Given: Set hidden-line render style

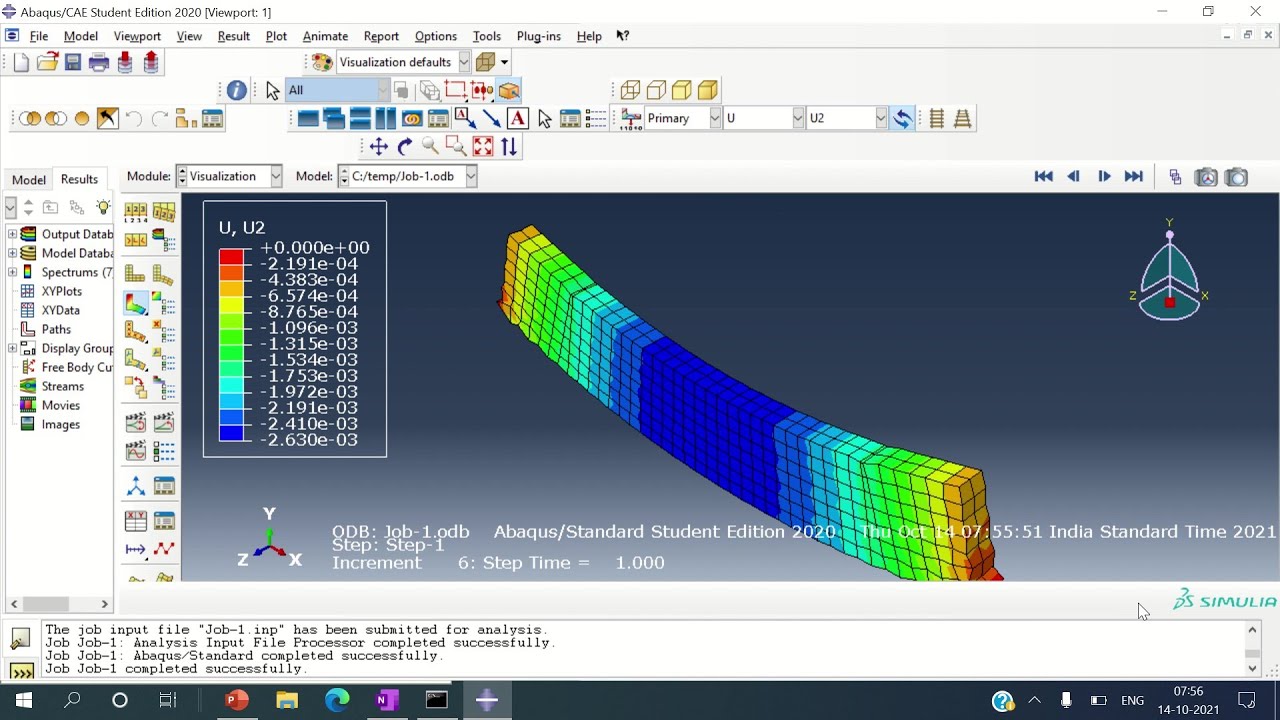Looking at the screenshot, I should pyautogui.click(x=656, y=90).
